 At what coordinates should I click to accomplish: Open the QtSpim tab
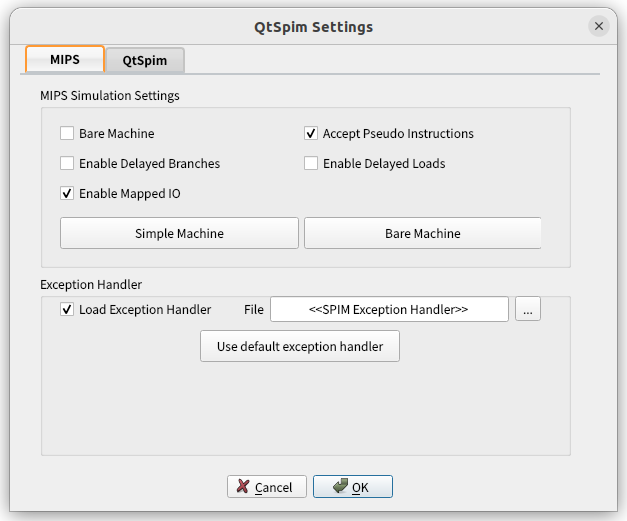(145, 60)
